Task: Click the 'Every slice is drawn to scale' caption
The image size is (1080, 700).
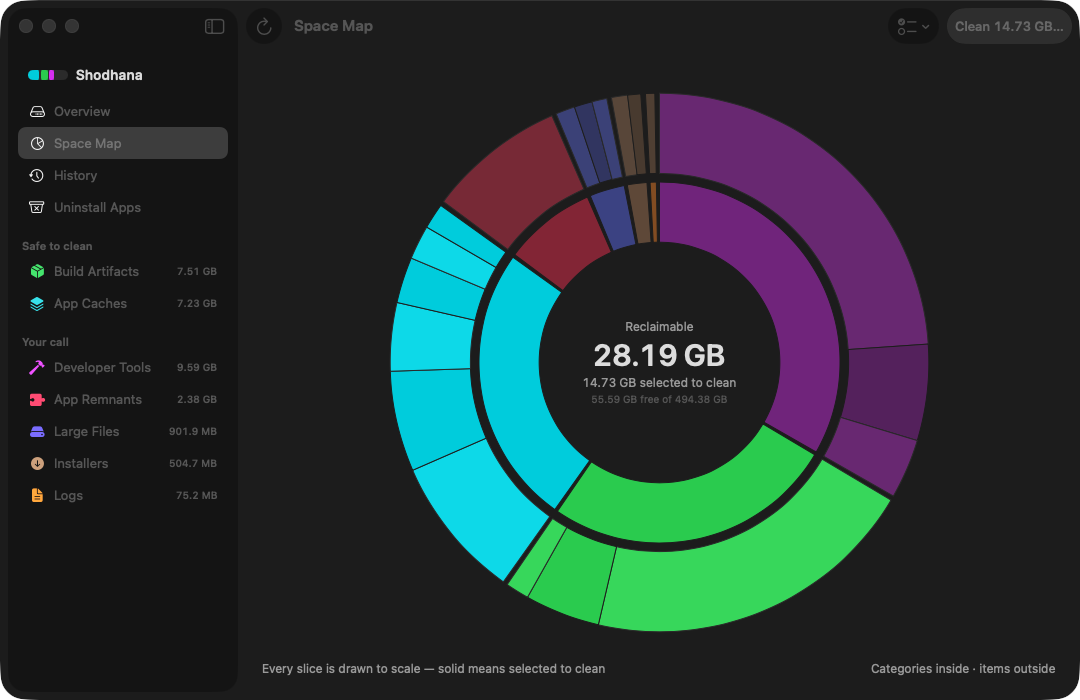Action: tap(433, 668)
